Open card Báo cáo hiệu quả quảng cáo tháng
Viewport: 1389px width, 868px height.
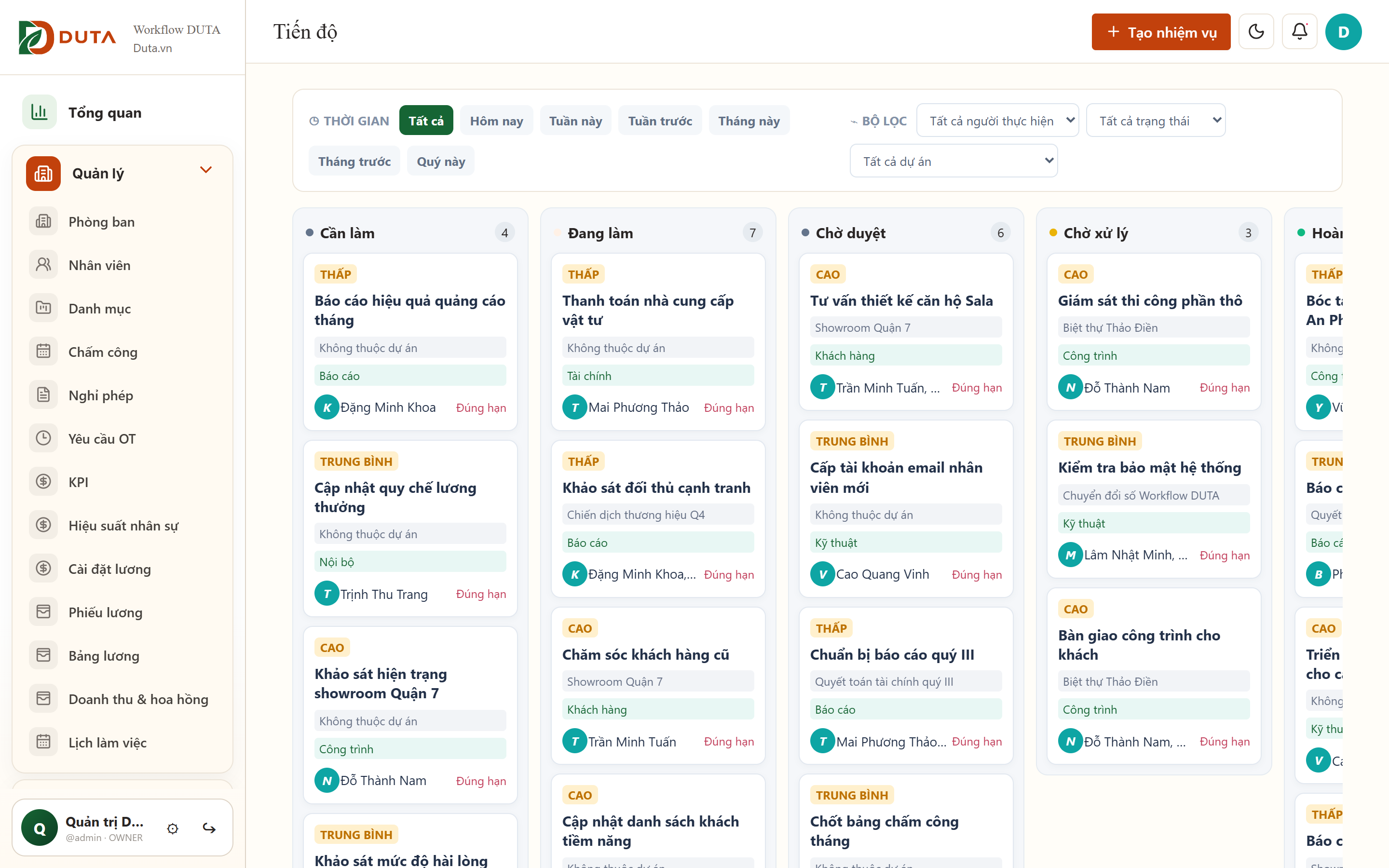(410, 342)
